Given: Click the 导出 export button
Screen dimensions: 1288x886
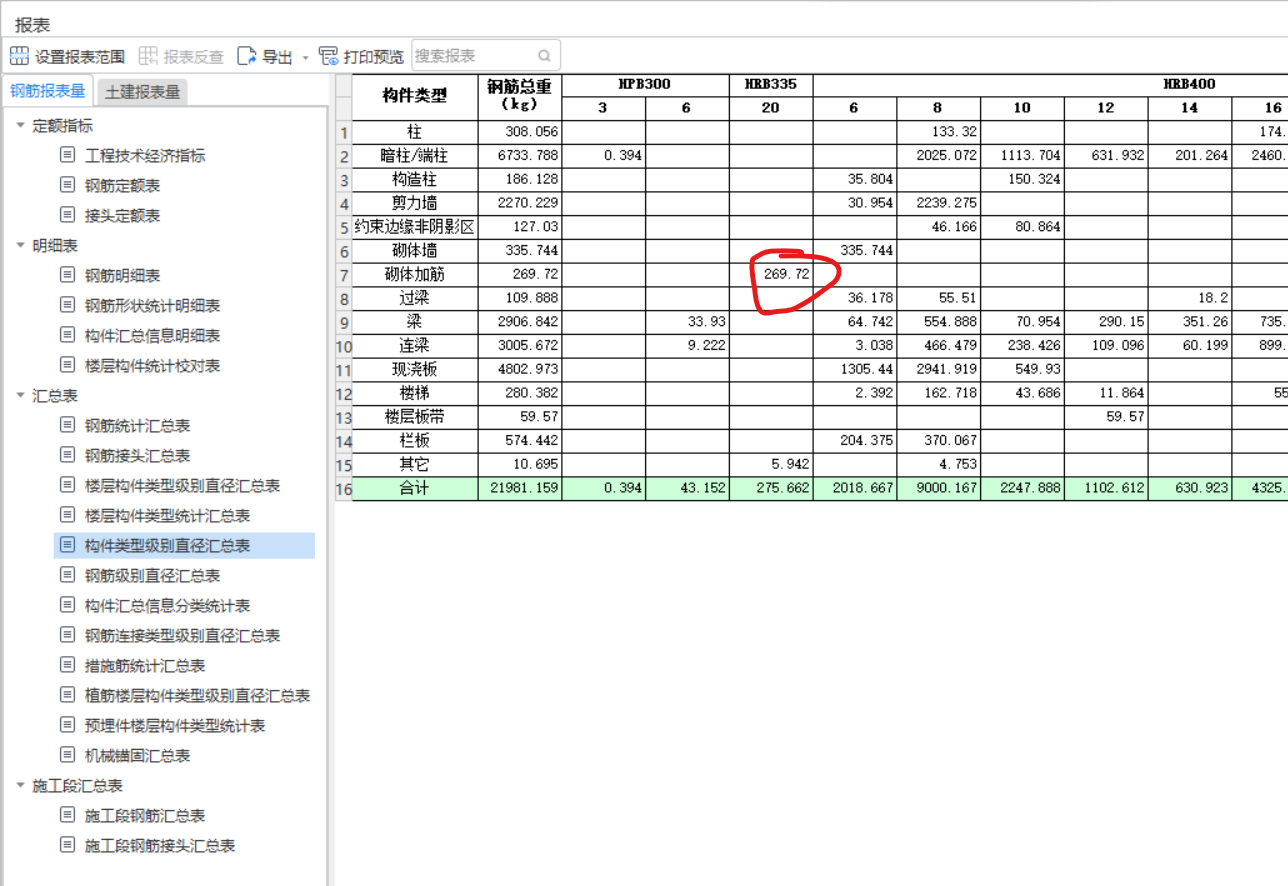Looking at the screenshot, I should [265, 57].
